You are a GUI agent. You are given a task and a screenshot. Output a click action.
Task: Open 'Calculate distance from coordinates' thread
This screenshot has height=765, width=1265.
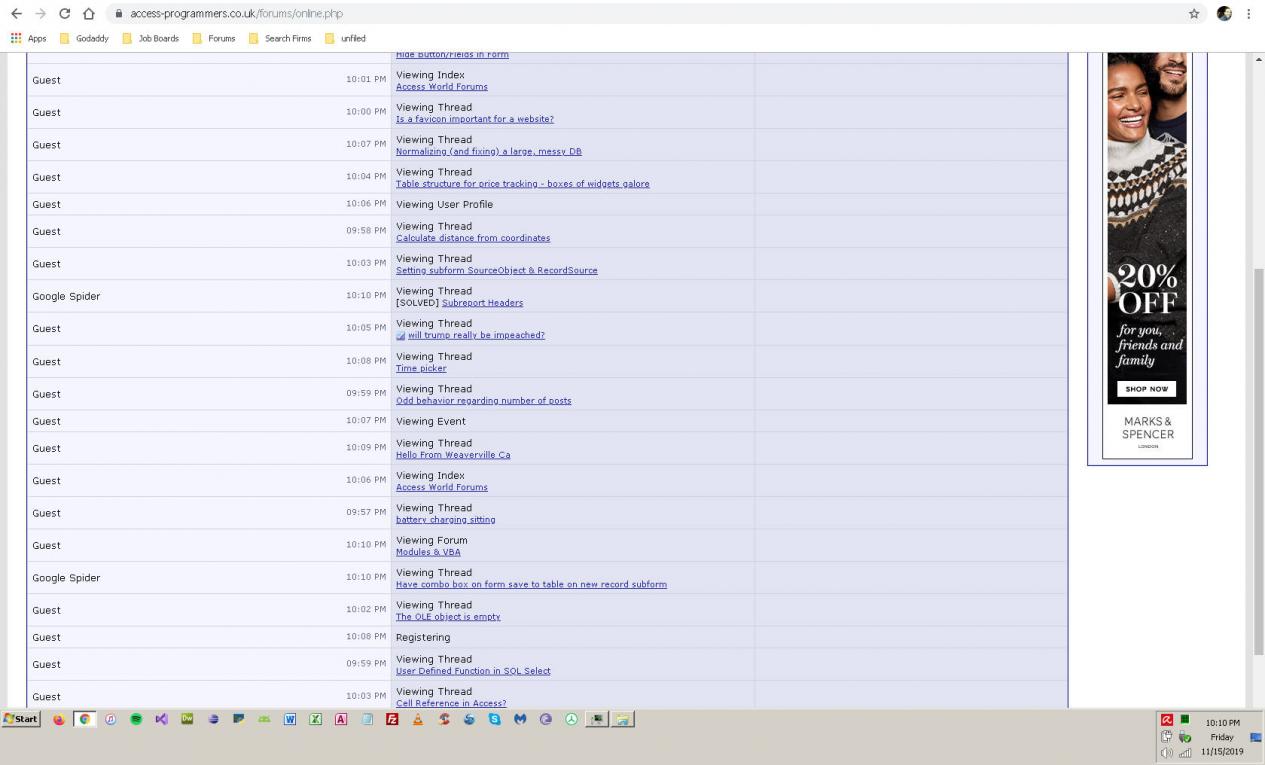pyautogui.click(x=472, y=238)
